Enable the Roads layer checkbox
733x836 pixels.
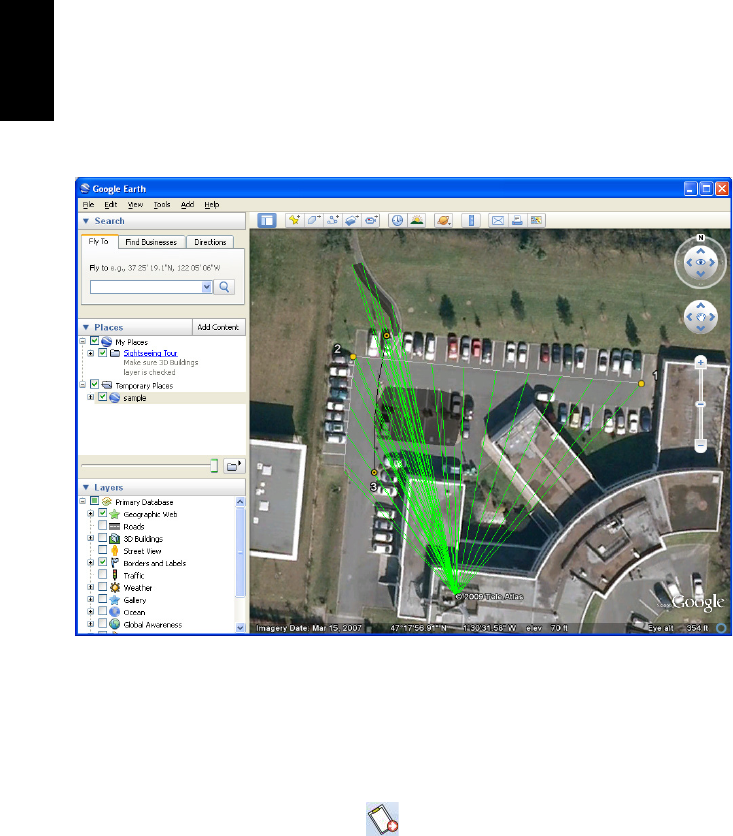point(102,526)
